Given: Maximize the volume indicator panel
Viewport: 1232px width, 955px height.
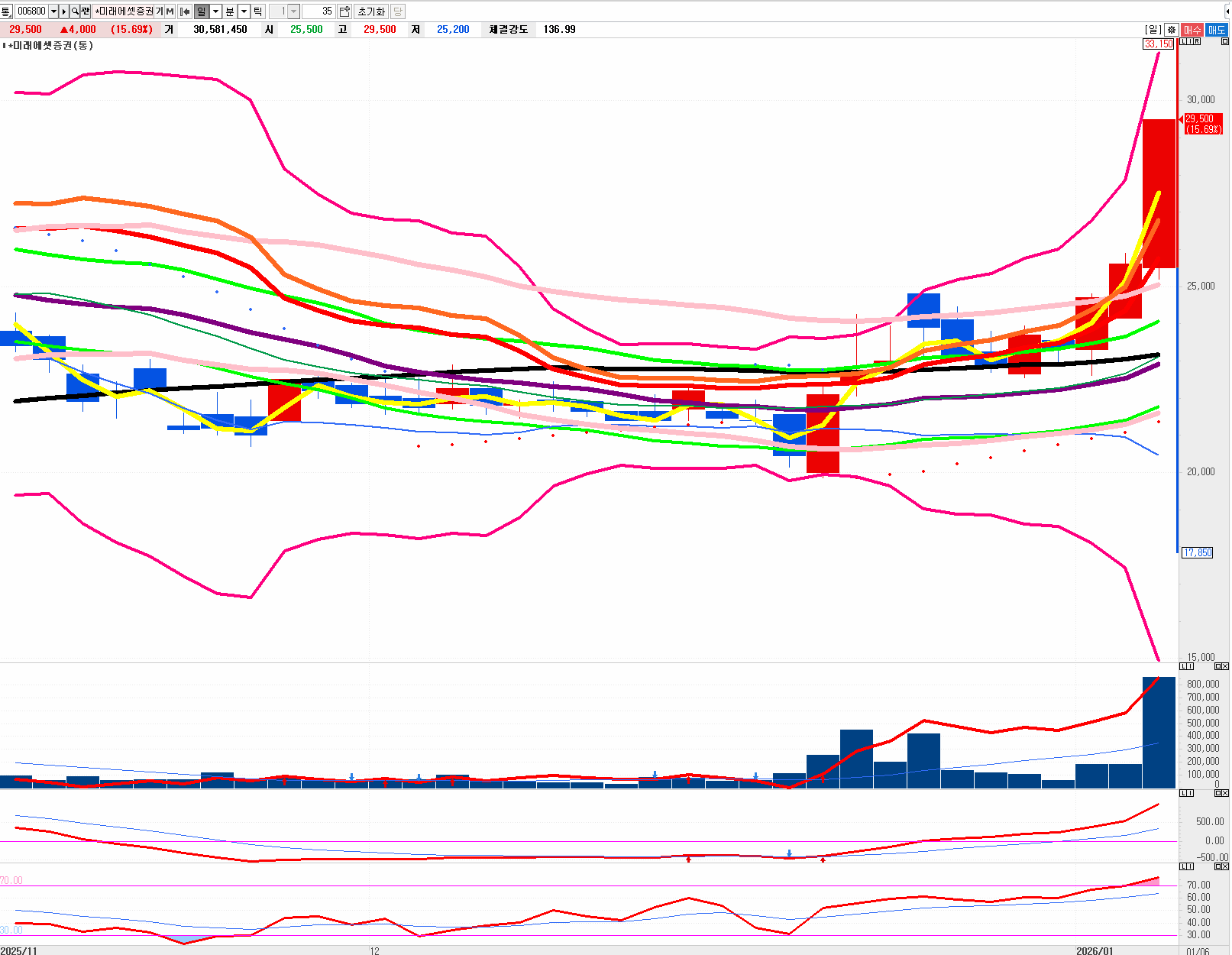Looking at the screenshot, I should click(x=1218, y=666).
